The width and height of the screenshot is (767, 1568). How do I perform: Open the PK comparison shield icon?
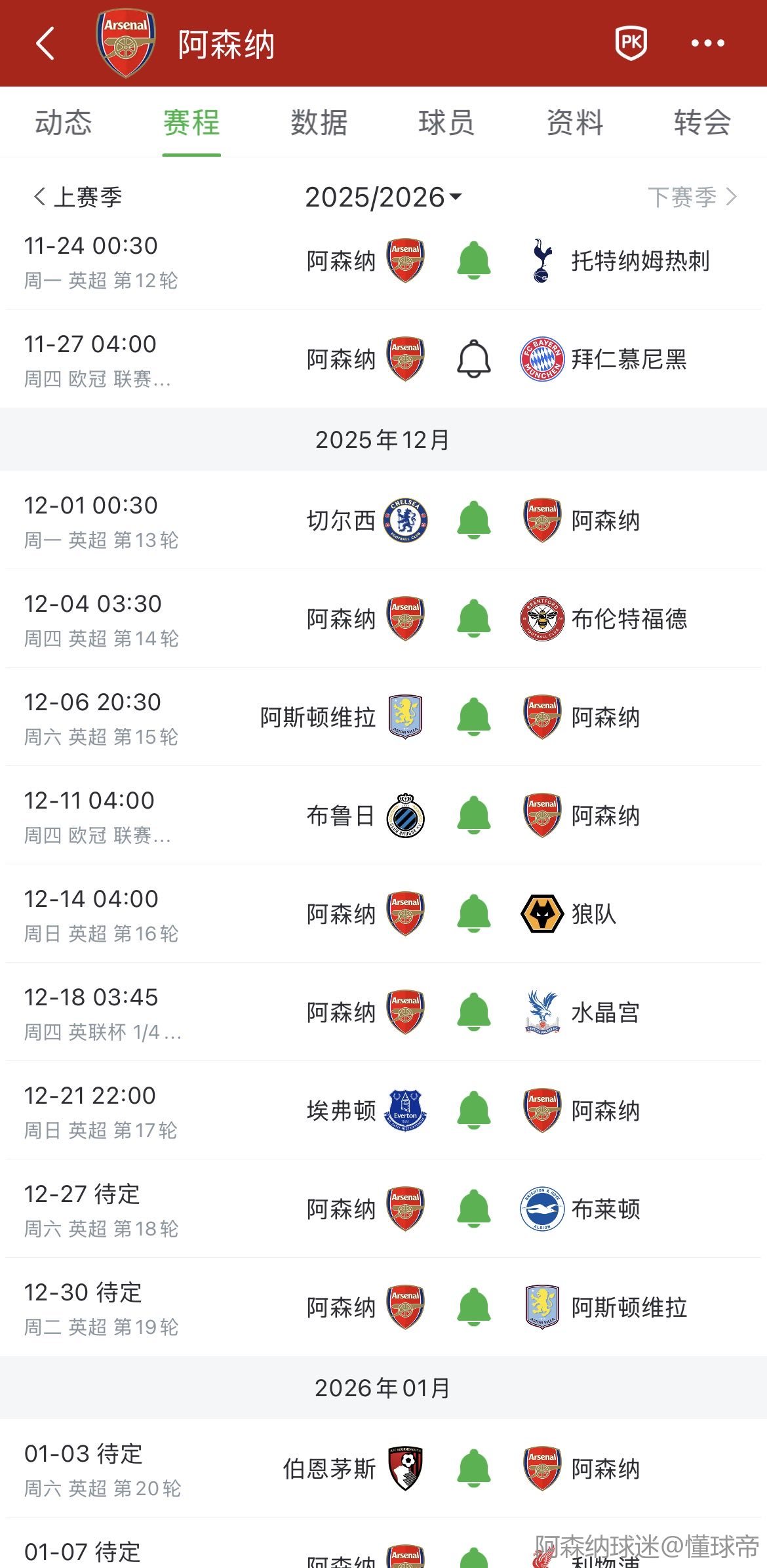(631, 43)
